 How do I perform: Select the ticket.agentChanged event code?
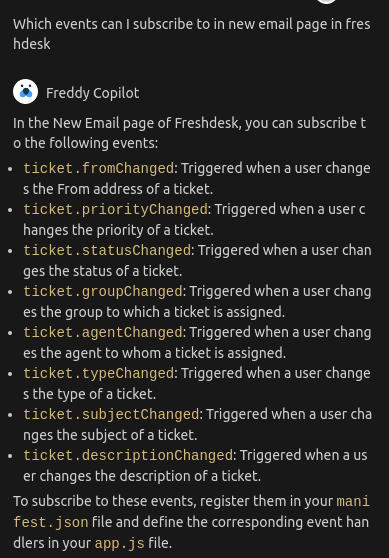pos(103,332)
